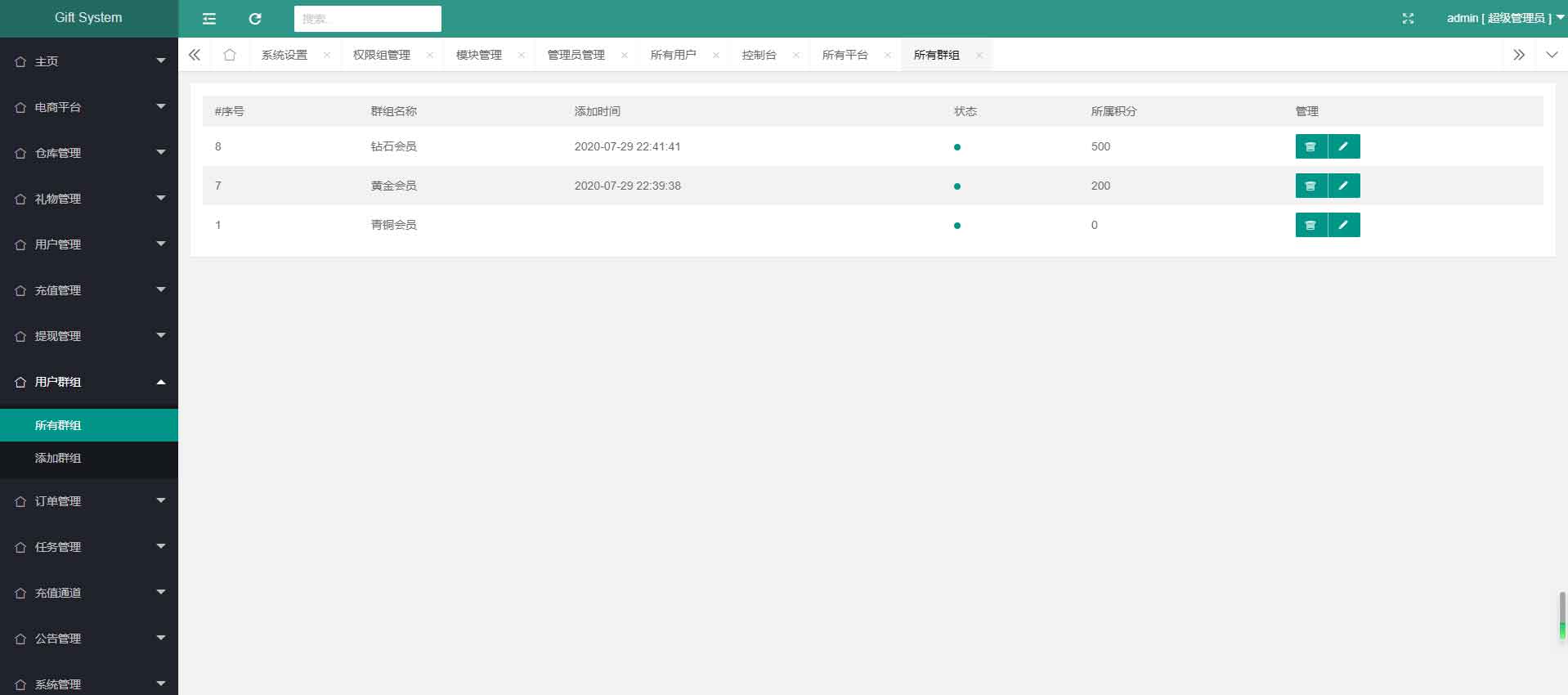Viewport: 1568px width, 695px height.
Task: Open 添加群组 in the sidebar submenu
Action: click(x=89, y=458)
